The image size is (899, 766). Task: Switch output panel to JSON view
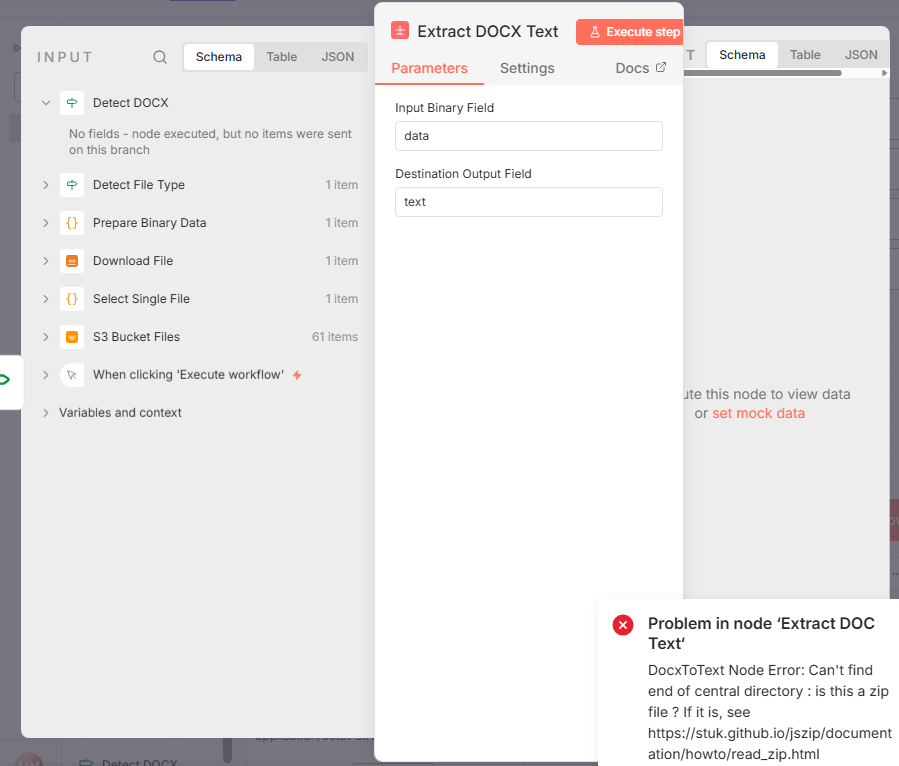click(861, 55)
